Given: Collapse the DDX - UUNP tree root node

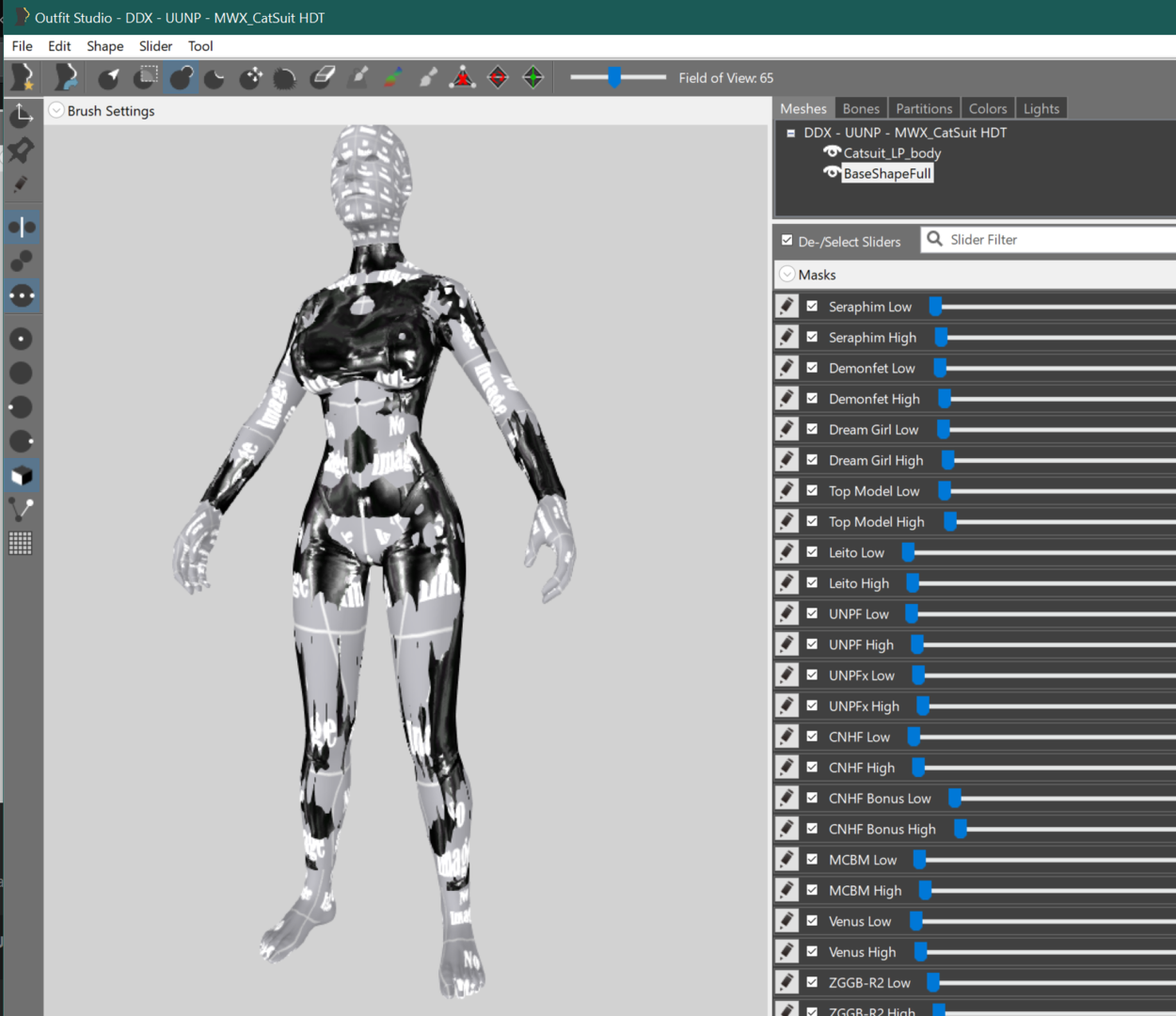Looking at the screenshot, I should tap(790, 133).
